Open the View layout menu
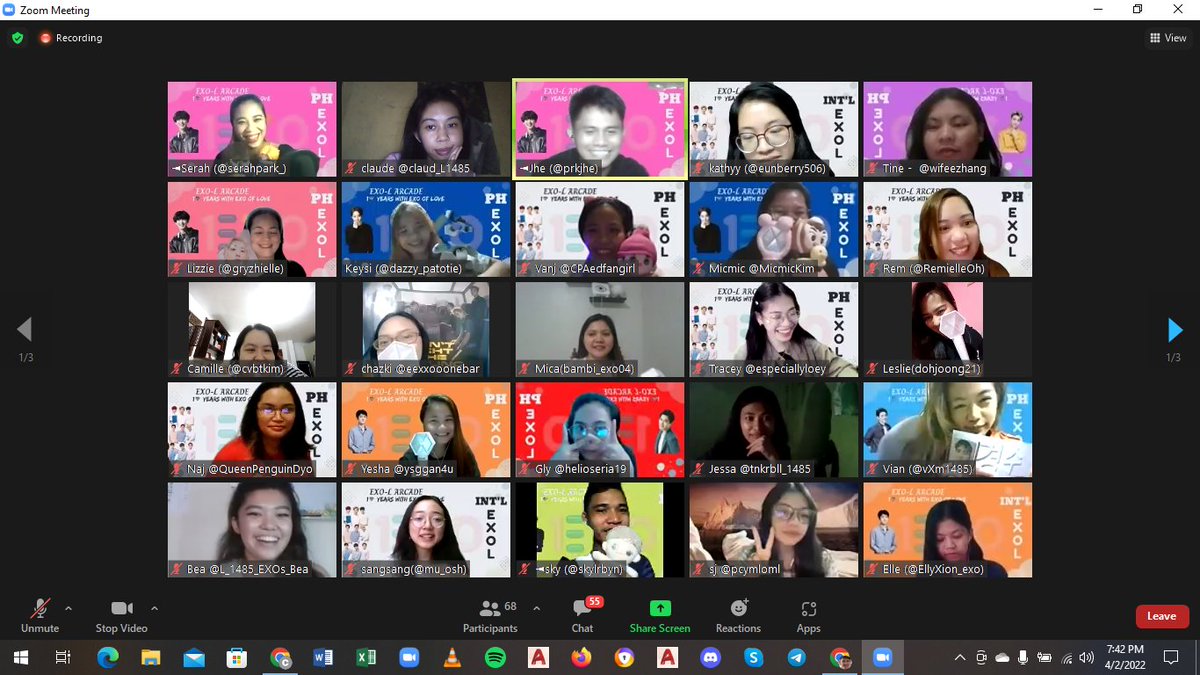The height and width of the screenshot is (675, 1200). (1168, 38)
